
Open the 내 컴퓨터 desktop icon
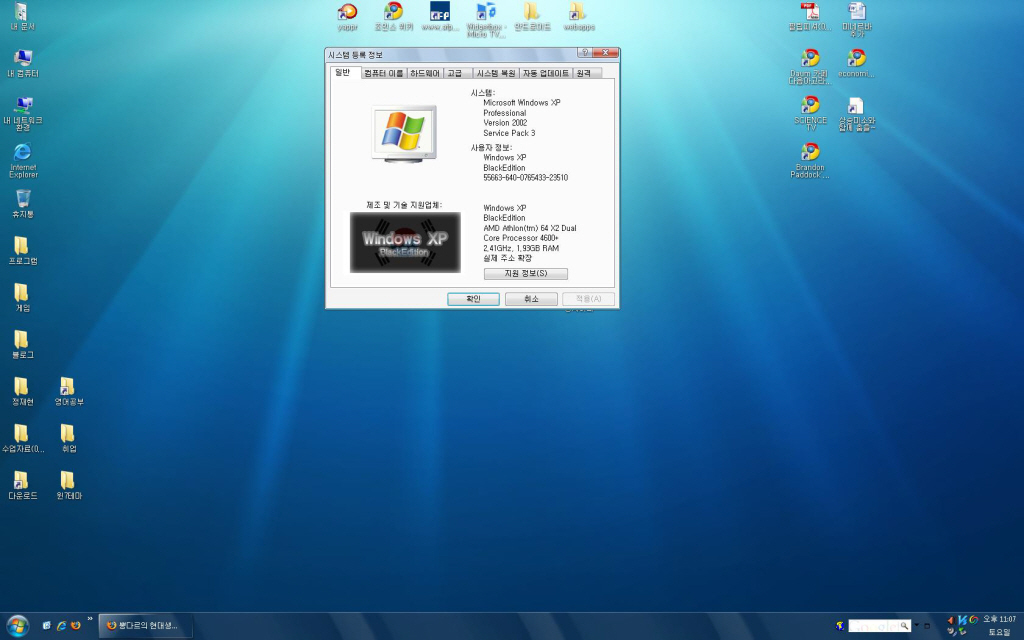[x=23, y=63]
